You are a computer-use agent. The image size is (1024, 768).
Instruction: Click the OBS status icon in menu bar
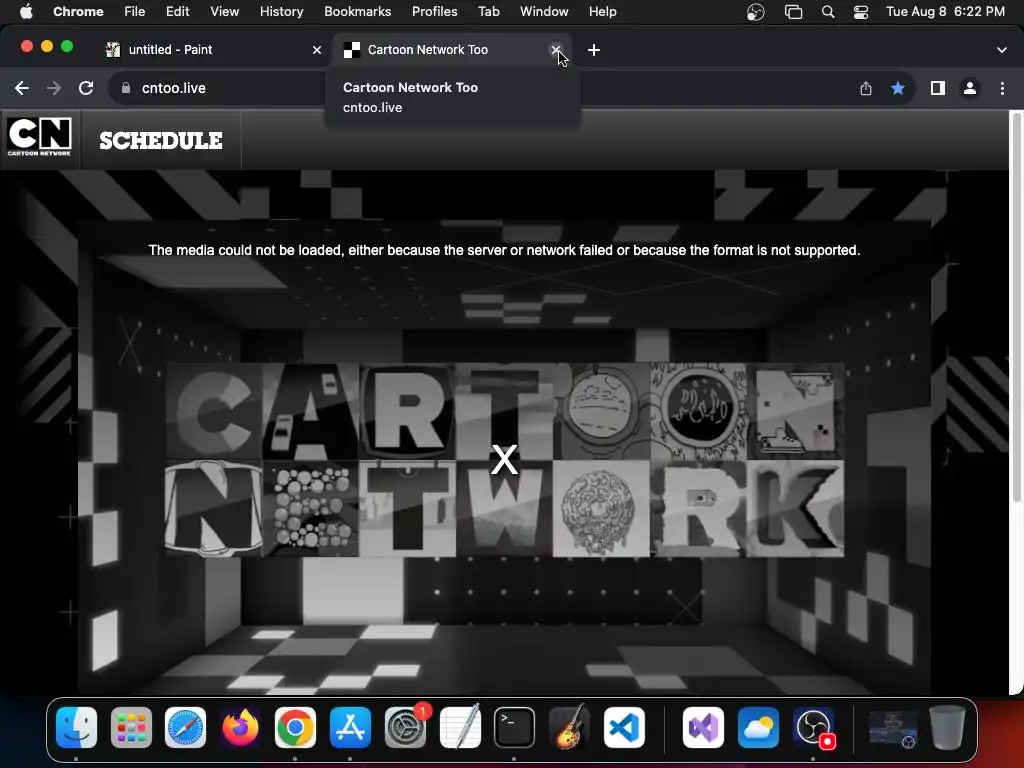[756, 12]
